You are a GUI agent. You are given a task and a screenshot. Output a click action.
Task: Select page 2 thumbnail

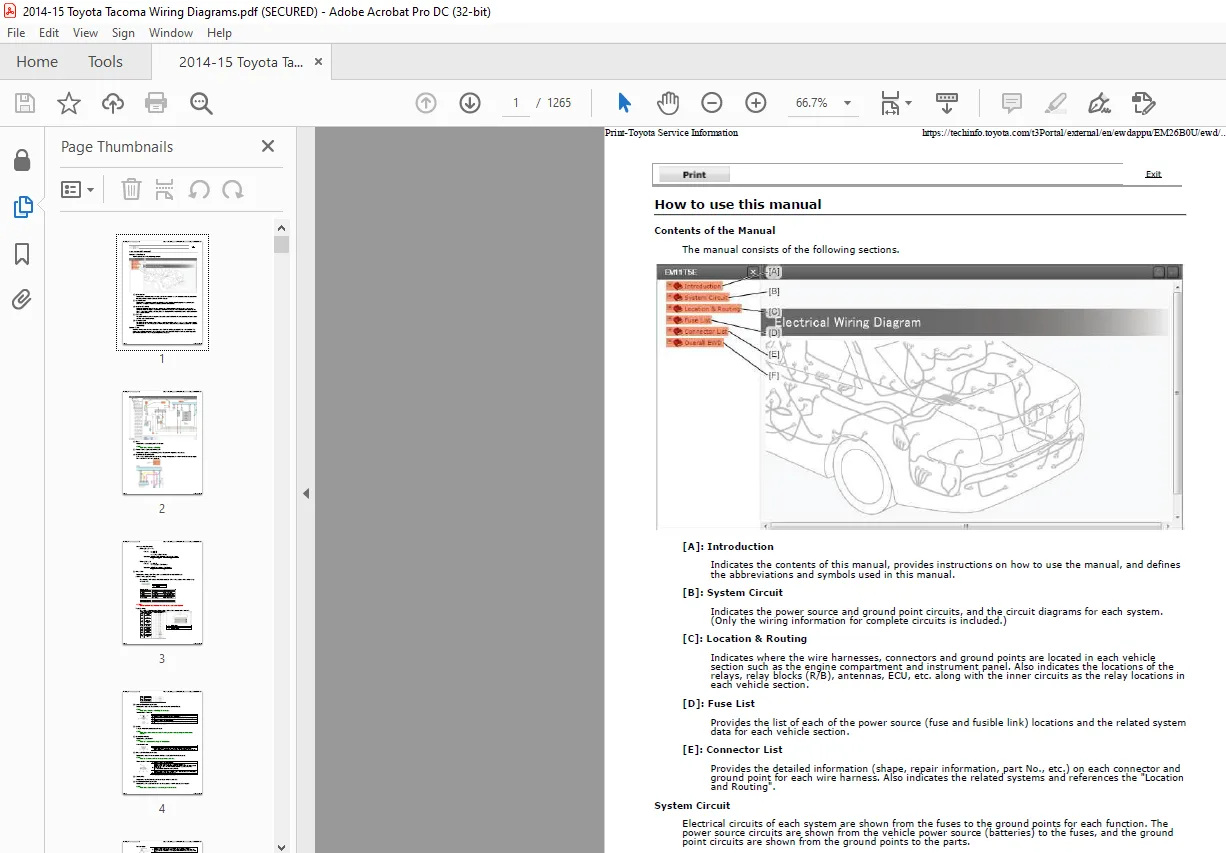pyautogui.click(x=162, y=443)
